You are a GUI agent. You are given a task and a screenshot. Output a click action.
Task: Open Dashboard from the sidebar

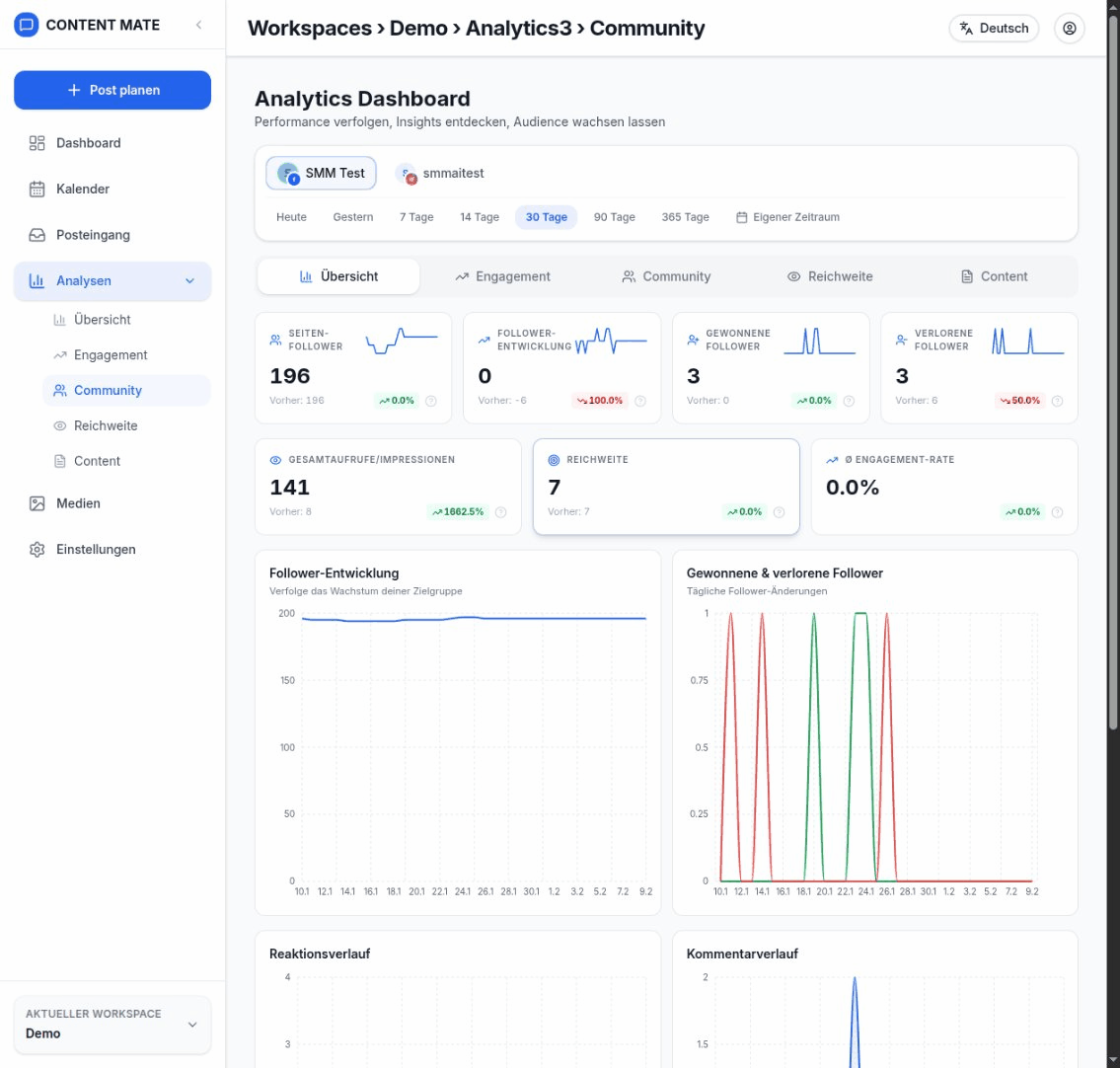pos(112,143)
